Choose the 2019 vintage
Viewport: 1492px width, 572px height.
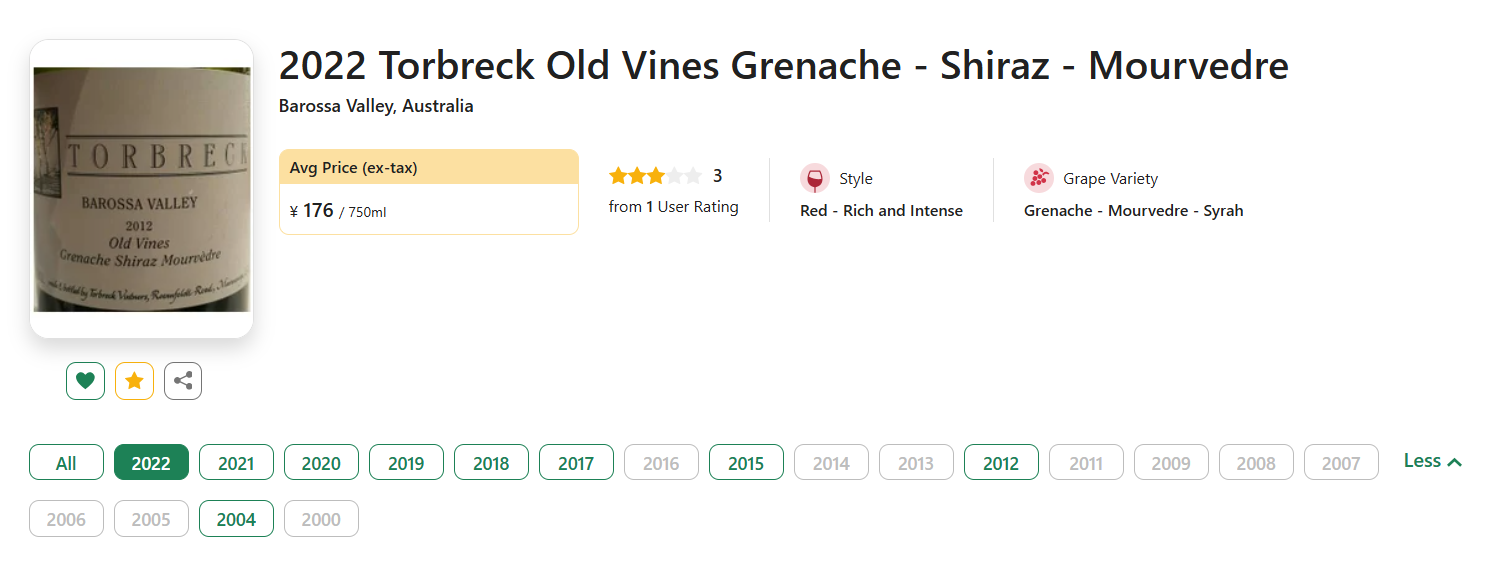pos(406,463)
